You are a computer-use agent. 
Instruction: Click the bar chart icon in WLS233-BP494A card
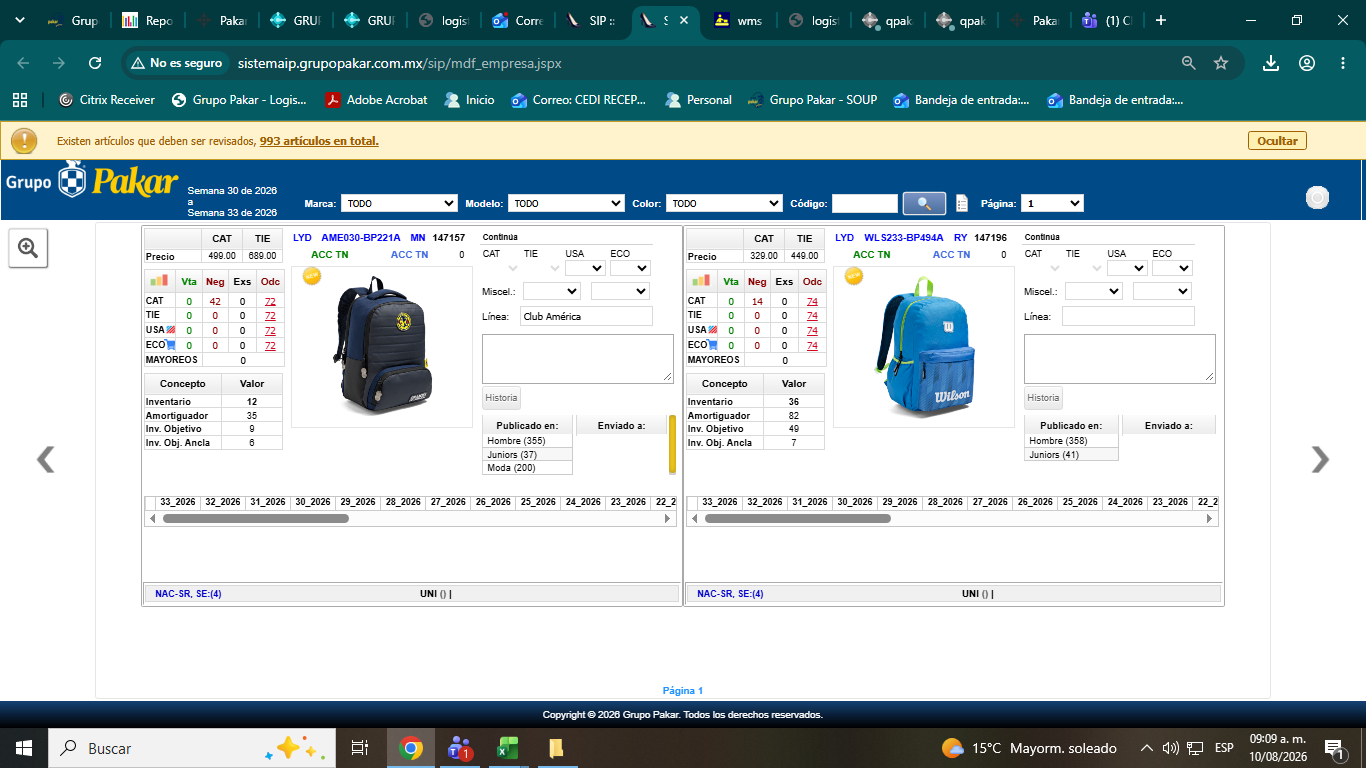702,281
